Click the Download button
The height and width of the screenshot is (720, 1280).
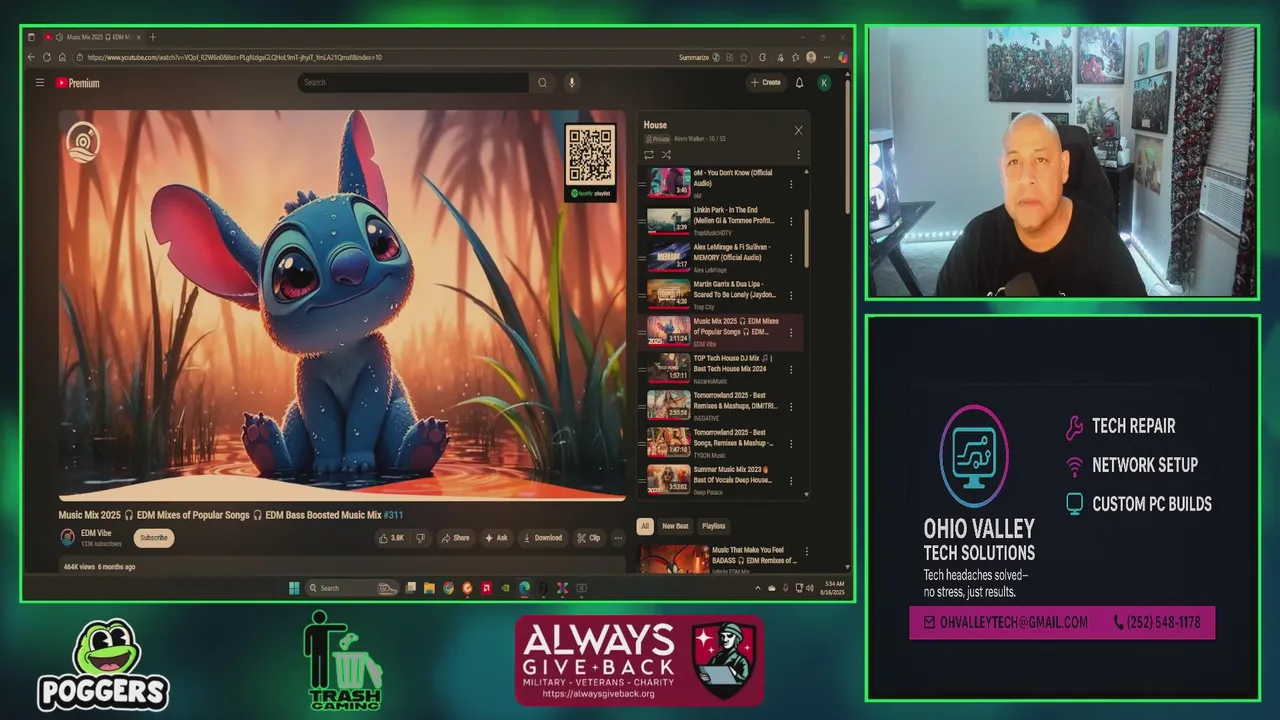pos(542,538)
